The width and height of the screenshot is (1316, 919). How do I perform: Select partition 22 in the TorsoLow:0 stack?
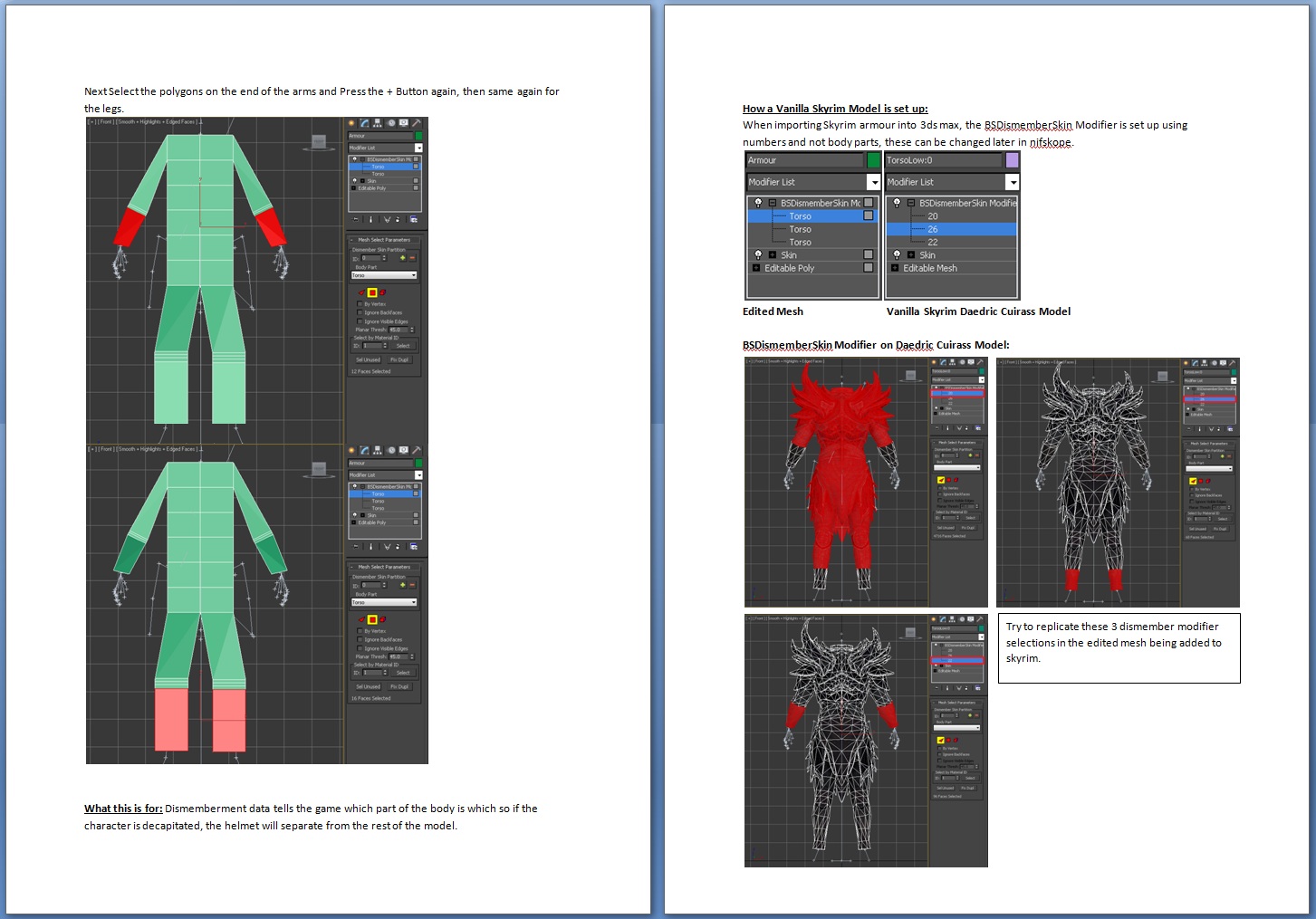tap(932, 242)
